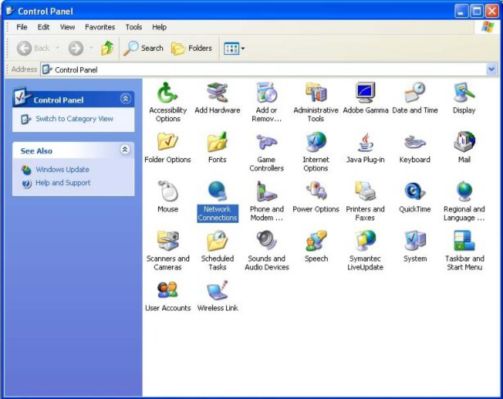This screenshot has width=503, height=399.
Task: Click the Control Panel title bar icon
Action: [10, 11]
